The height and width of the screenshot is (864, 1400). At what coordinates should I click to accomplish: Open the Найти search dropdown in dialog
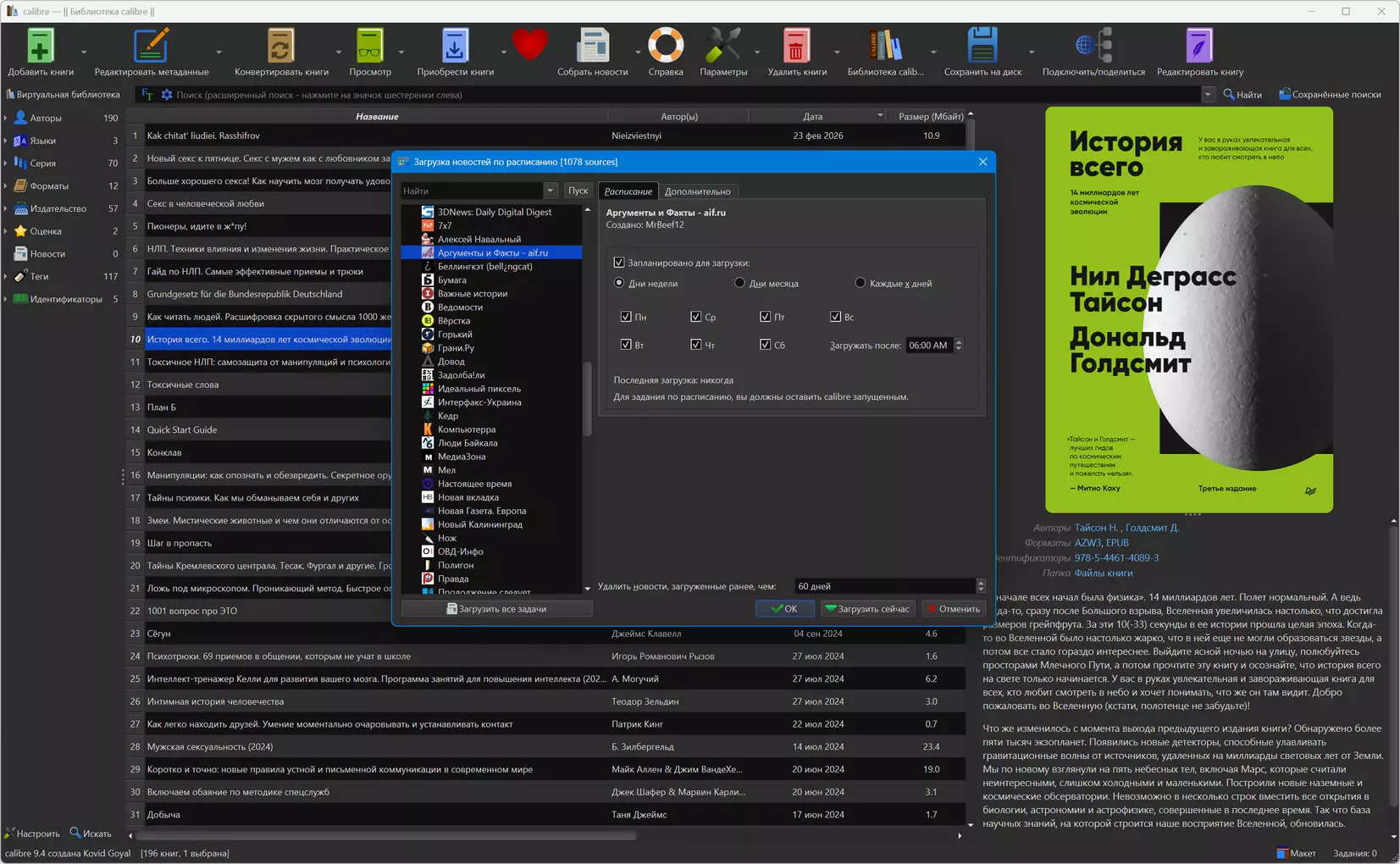(551, 191)
